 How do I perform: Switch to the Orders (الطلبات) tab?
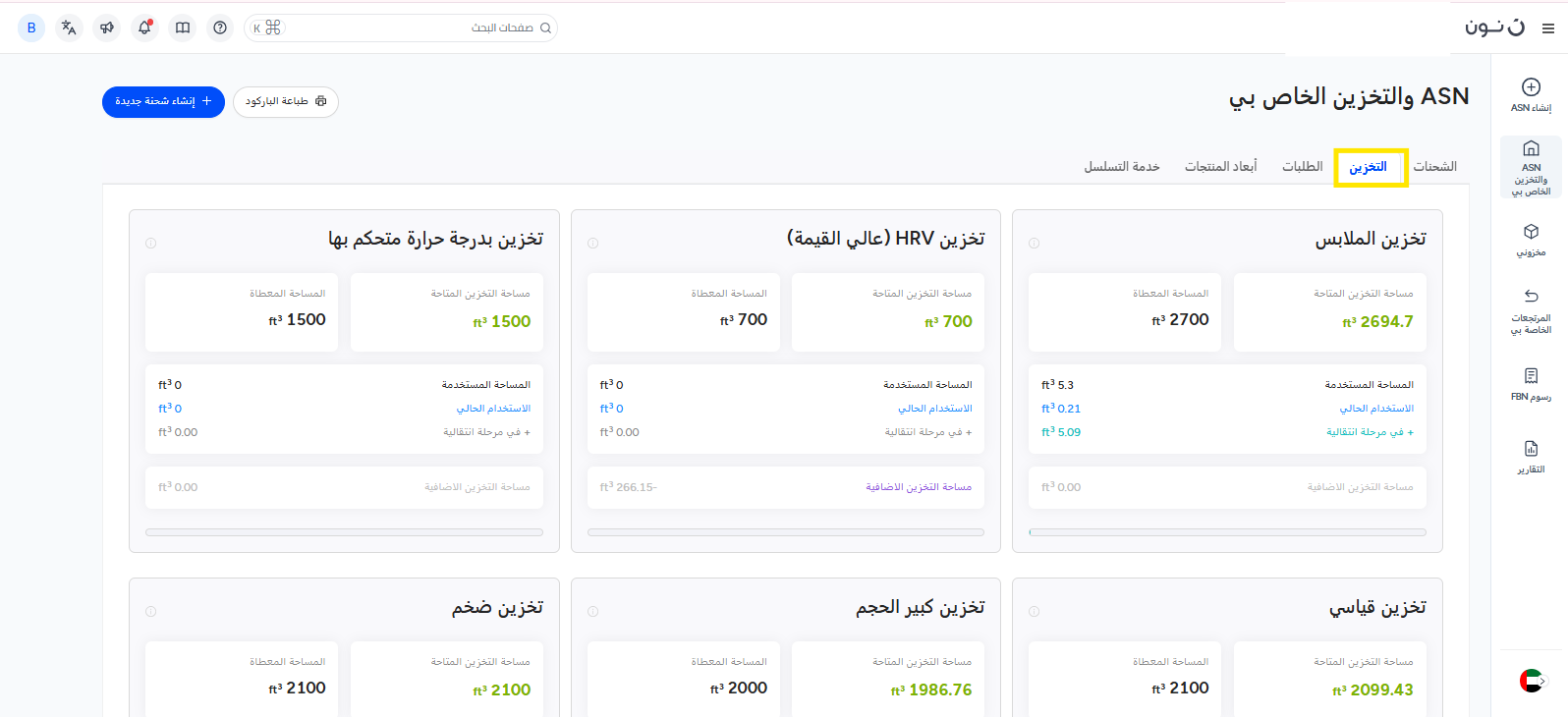1302,167
